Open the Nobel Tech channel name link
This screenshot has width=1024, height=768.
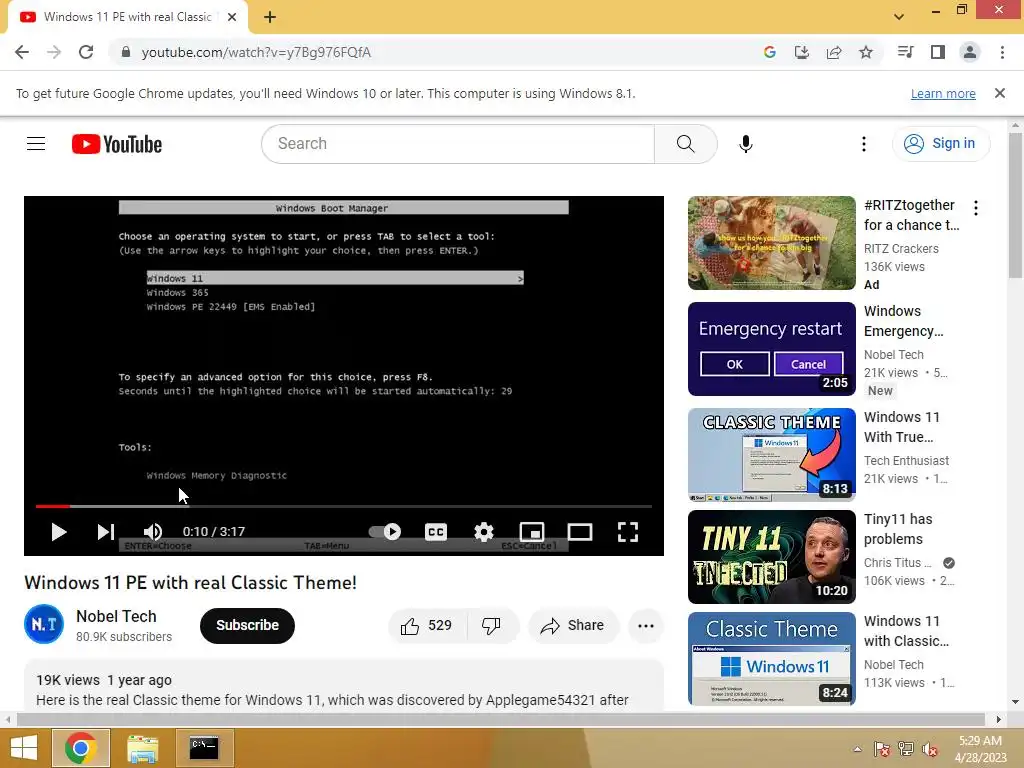[116, 616]
